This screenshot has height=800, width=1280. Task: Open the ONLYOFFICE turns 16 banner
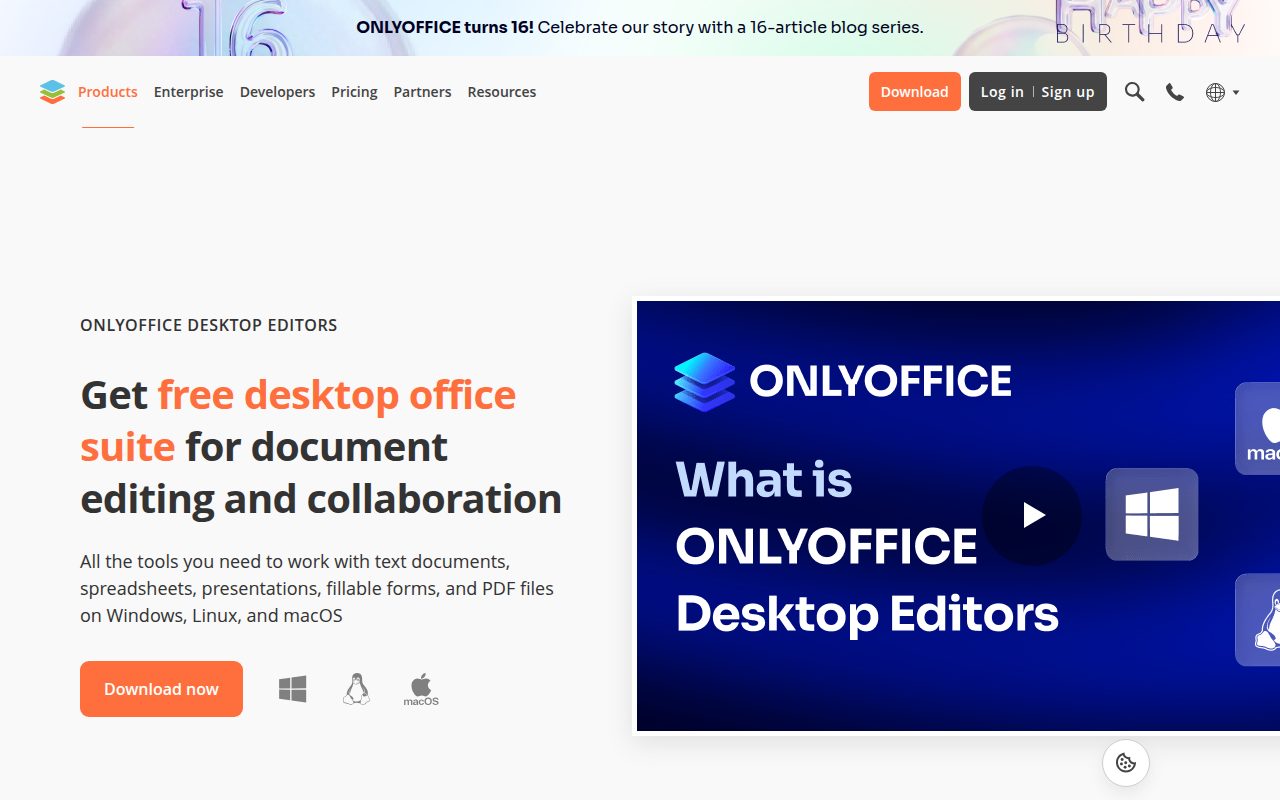click(x=640, y=28)
